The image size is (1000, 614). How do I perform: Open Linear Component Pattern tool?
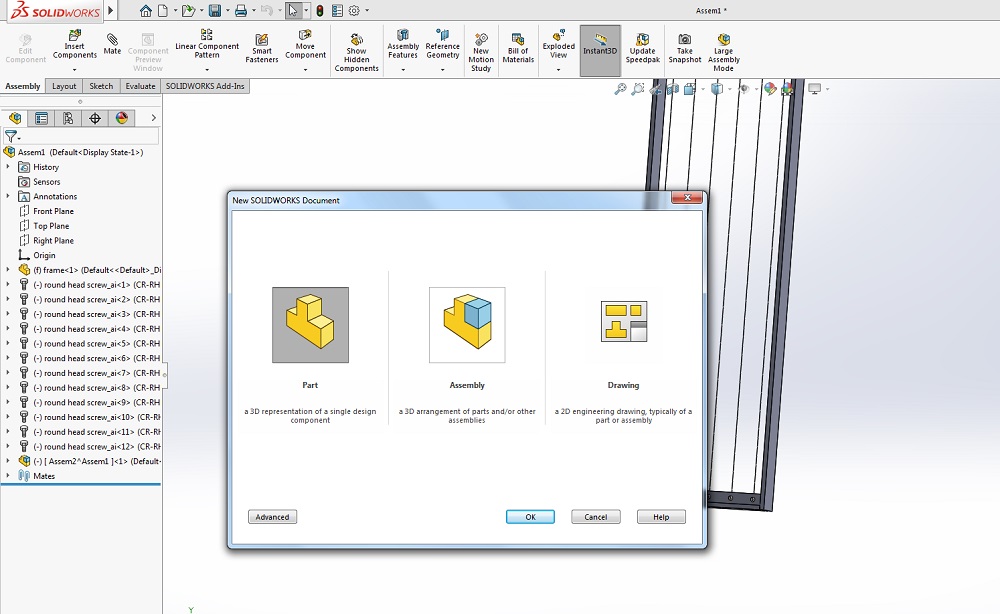pos(207,44)
